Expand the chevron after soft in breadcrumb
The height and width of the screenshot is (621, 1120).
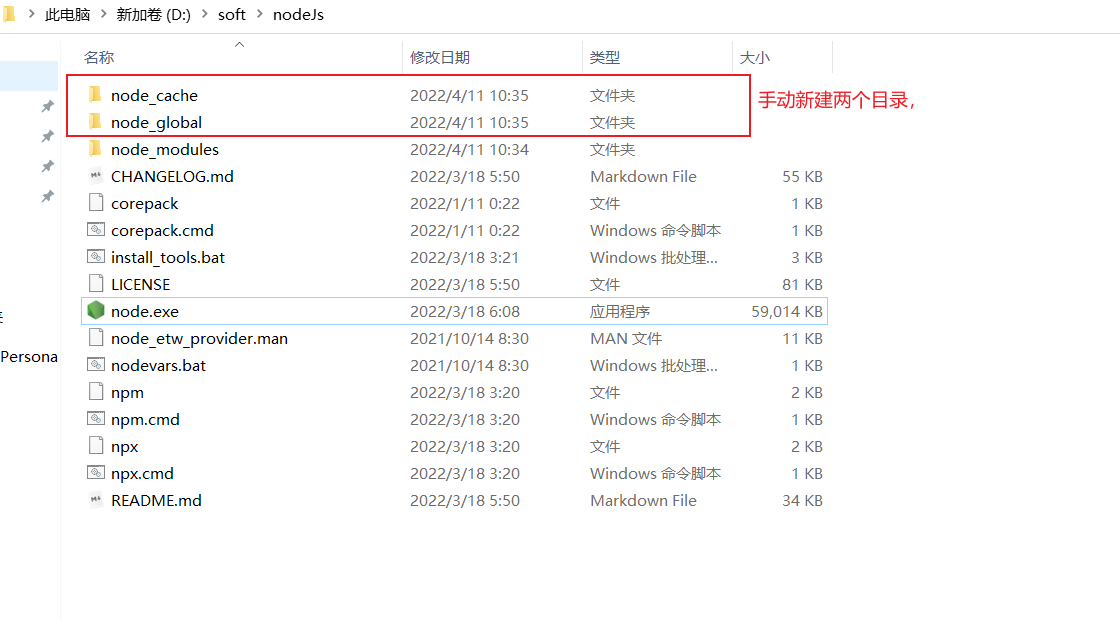pyautogui.click(x=259, y=14)
